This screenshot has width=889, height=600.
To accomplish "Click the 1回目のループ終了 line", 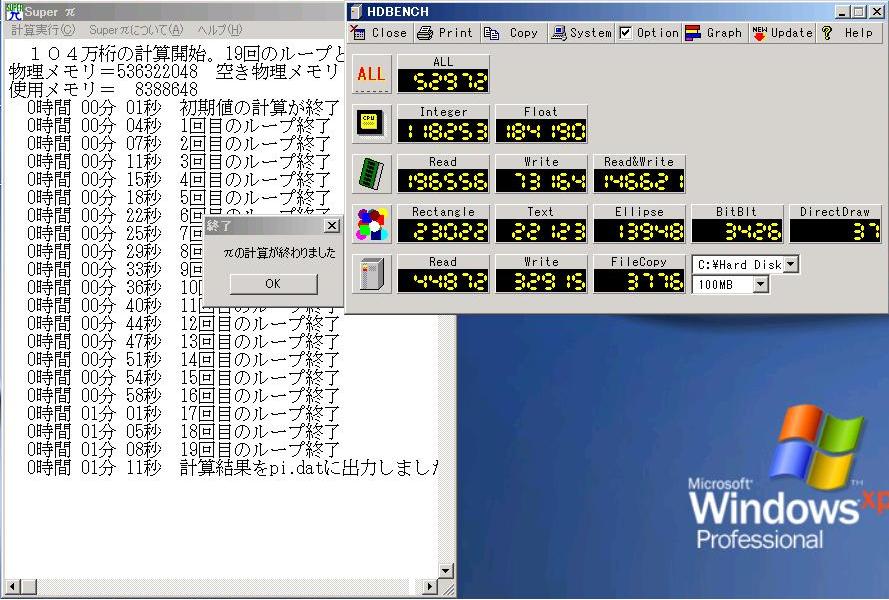I will tap(179, 125).
